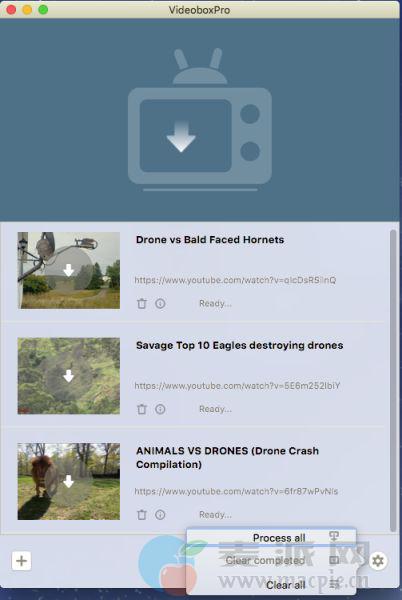Click the Savage Top 10 Eagles YouTube link
The width and height of the screenshot is (402, 600).
[237, 386]
